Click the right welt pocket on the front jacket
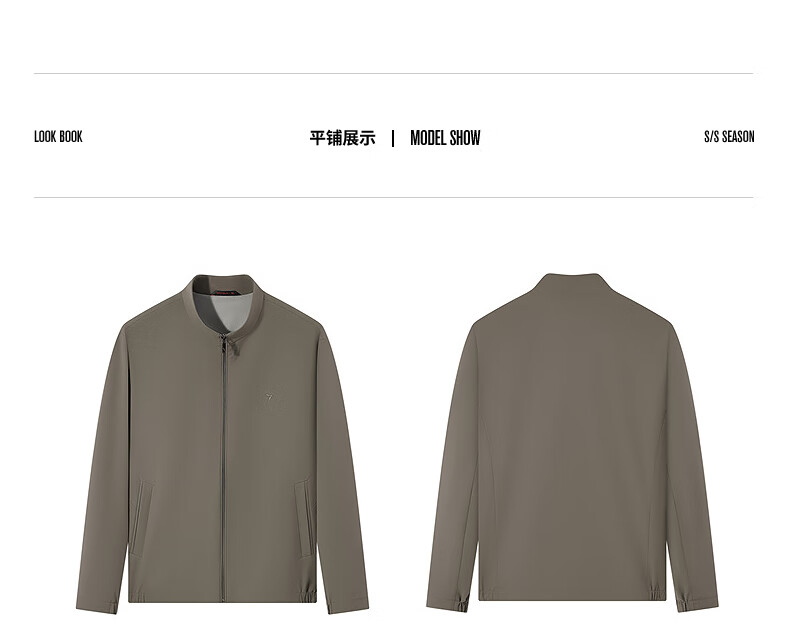 coord(304,518)
